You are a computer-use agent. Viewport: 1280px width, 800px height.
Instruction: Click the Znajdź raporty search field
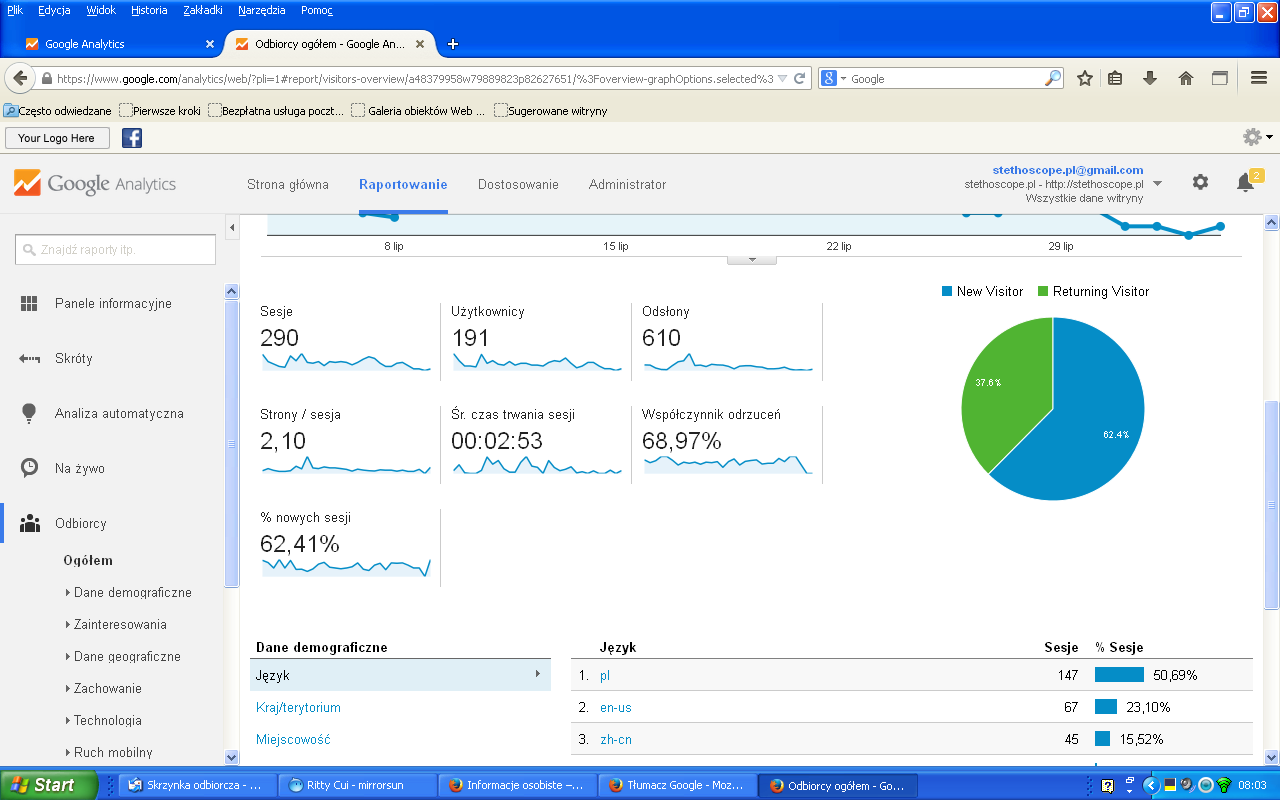coord(115,249)
